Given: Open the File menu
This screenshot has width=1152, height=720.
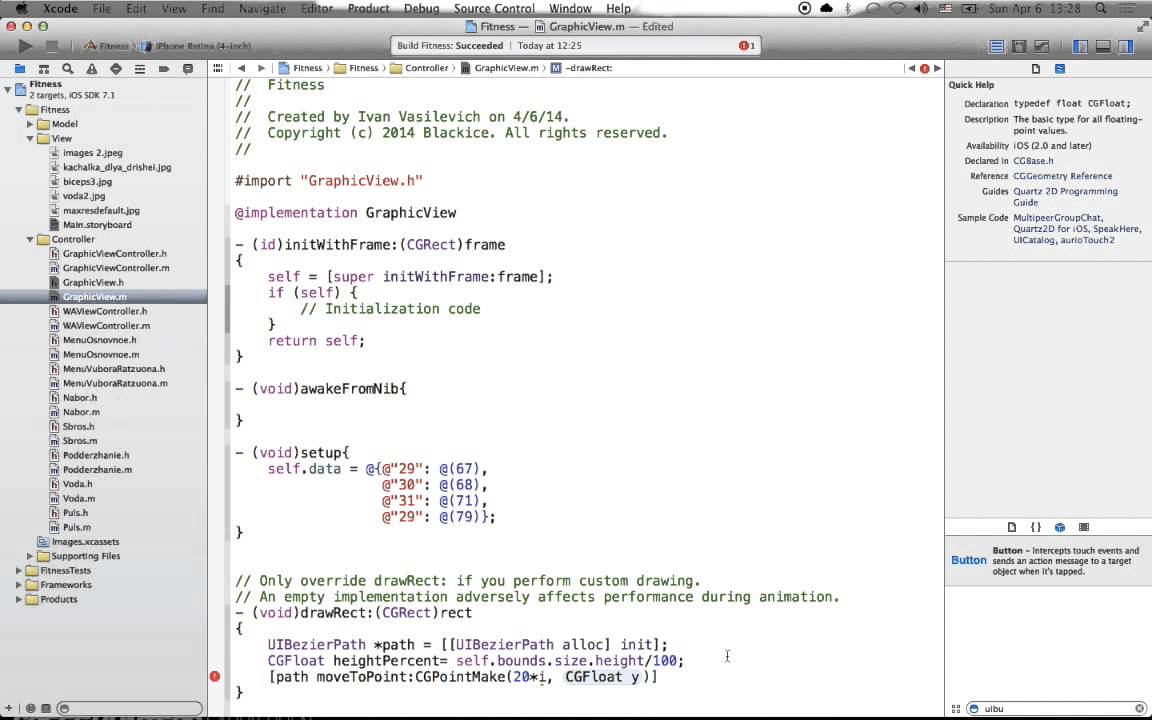Looking at the screenshot, I should click(101, 8).
